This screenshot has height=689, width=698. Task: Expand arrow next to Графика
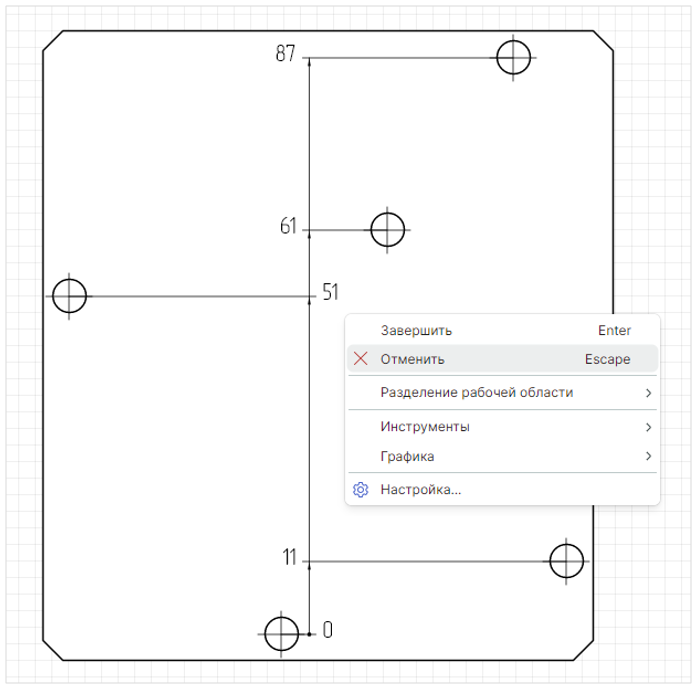pyautogui.click(x=649, y=456)
